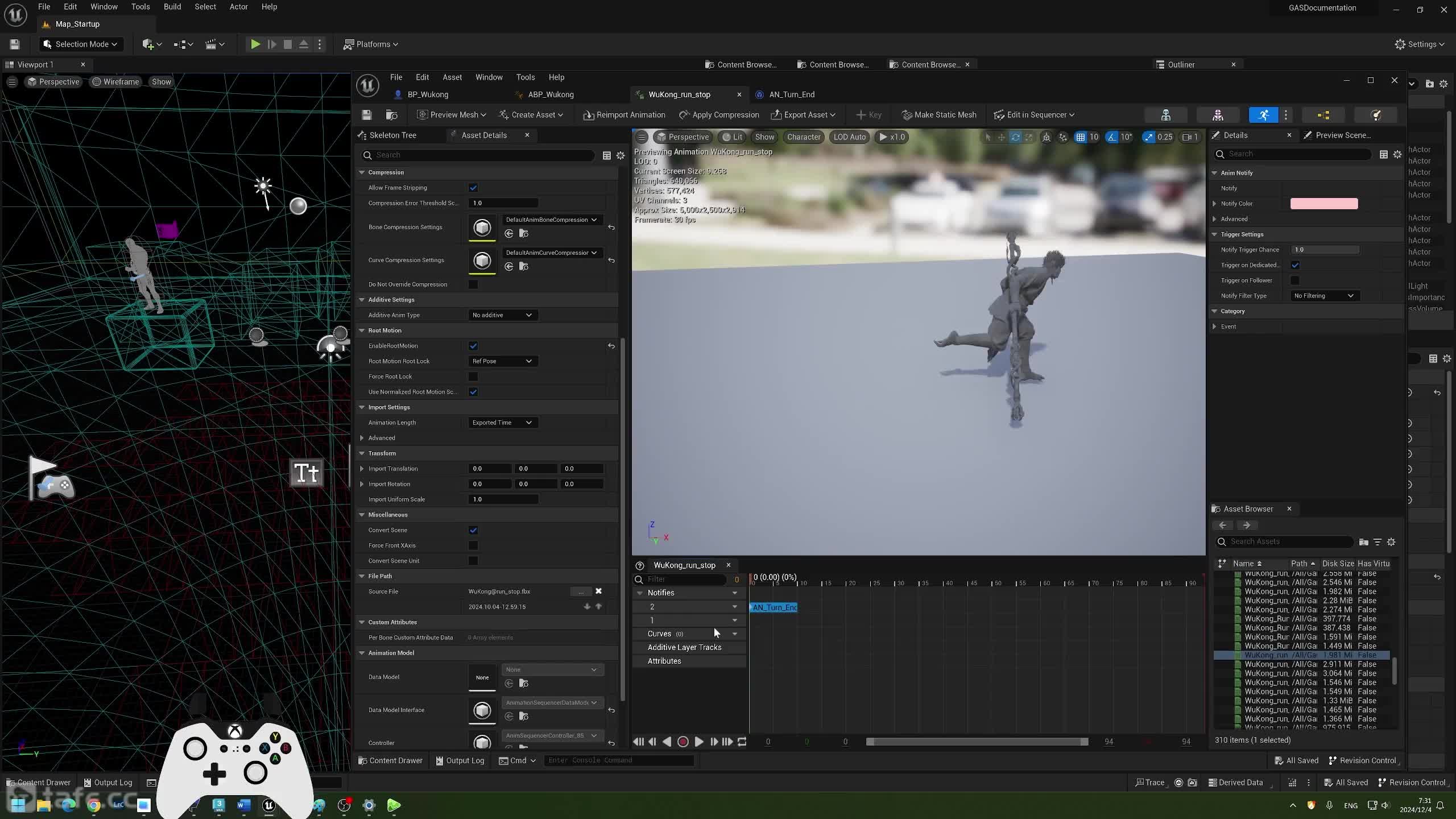The height and width of the screenshot is (819, 1456).
Task: Open preview viewport hamburger options menu
Action: click(642, 137)
